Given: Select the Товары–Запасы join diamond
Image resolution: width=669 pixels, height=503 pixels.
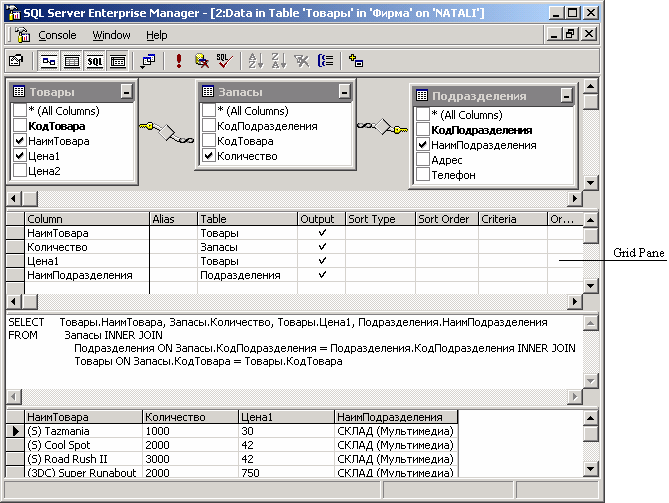Looking at the screenshot, I should point(166,133).
